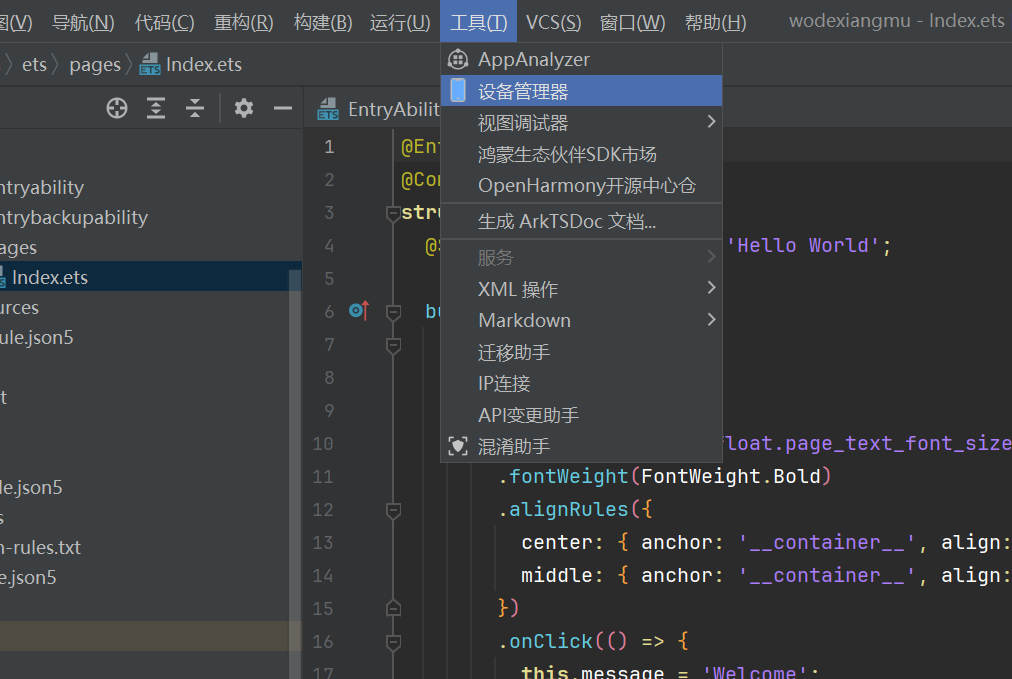Click the XML 操作 submenu arrow
Screen dimensions: 1012x679
click(x=711, y=287)
